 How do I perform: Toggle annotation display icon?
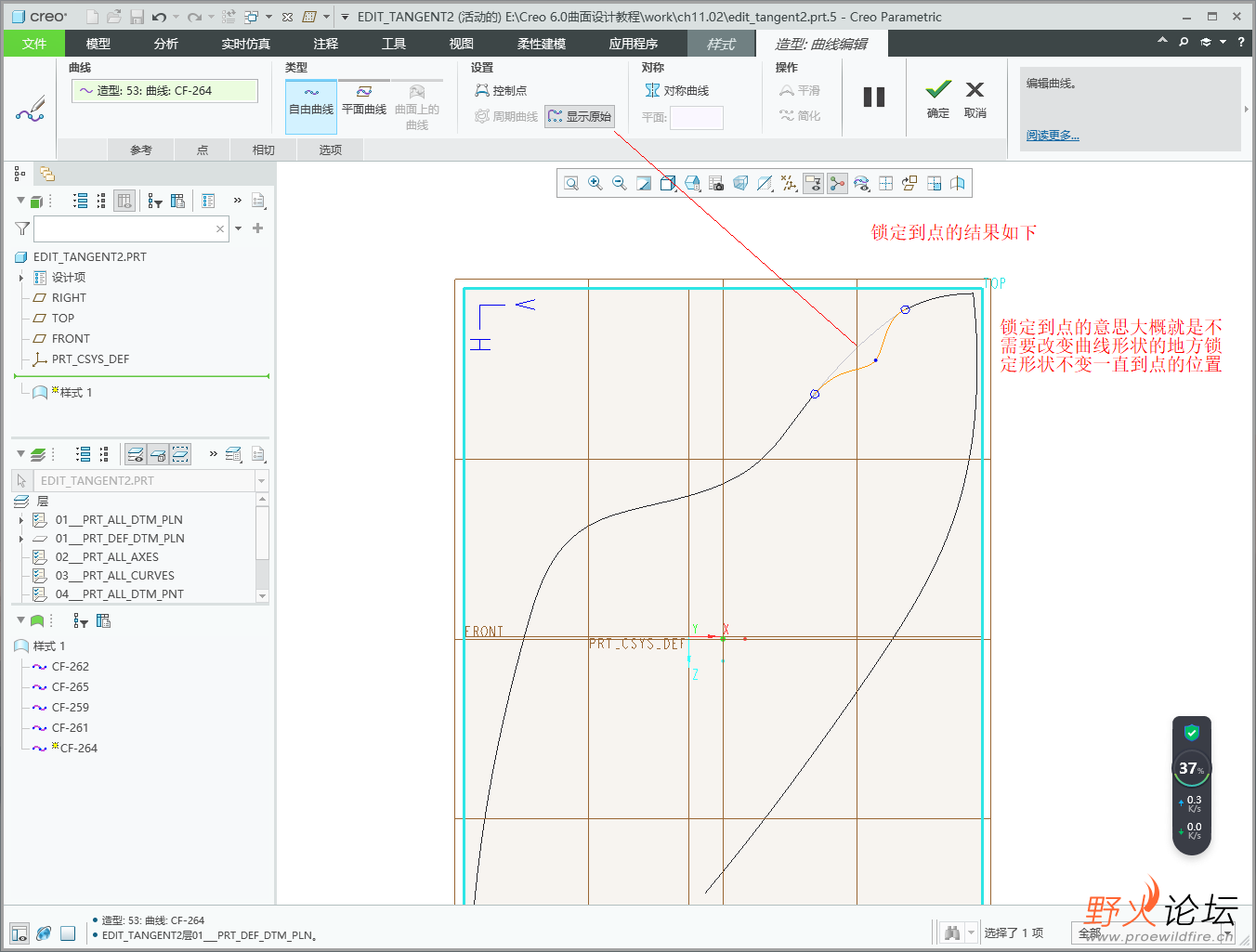point(813,183)
